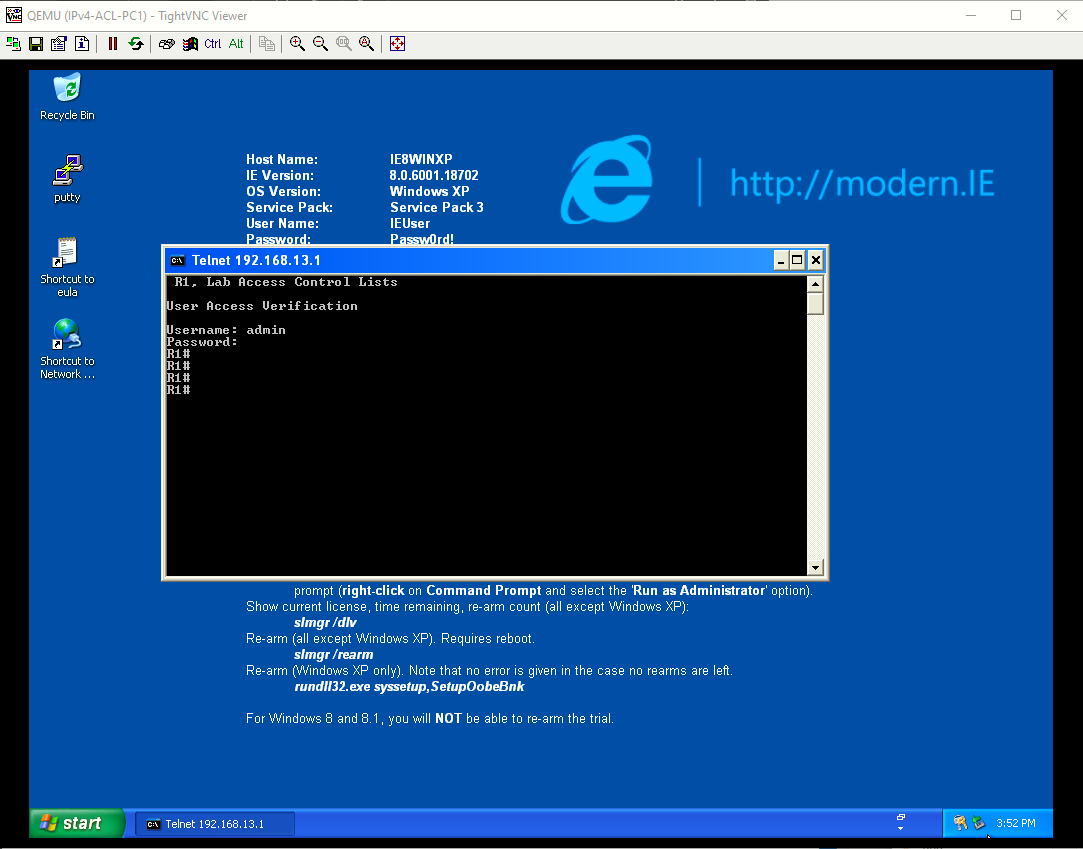Click the Telnet scrollbar up arrow

tap(815, 284)
